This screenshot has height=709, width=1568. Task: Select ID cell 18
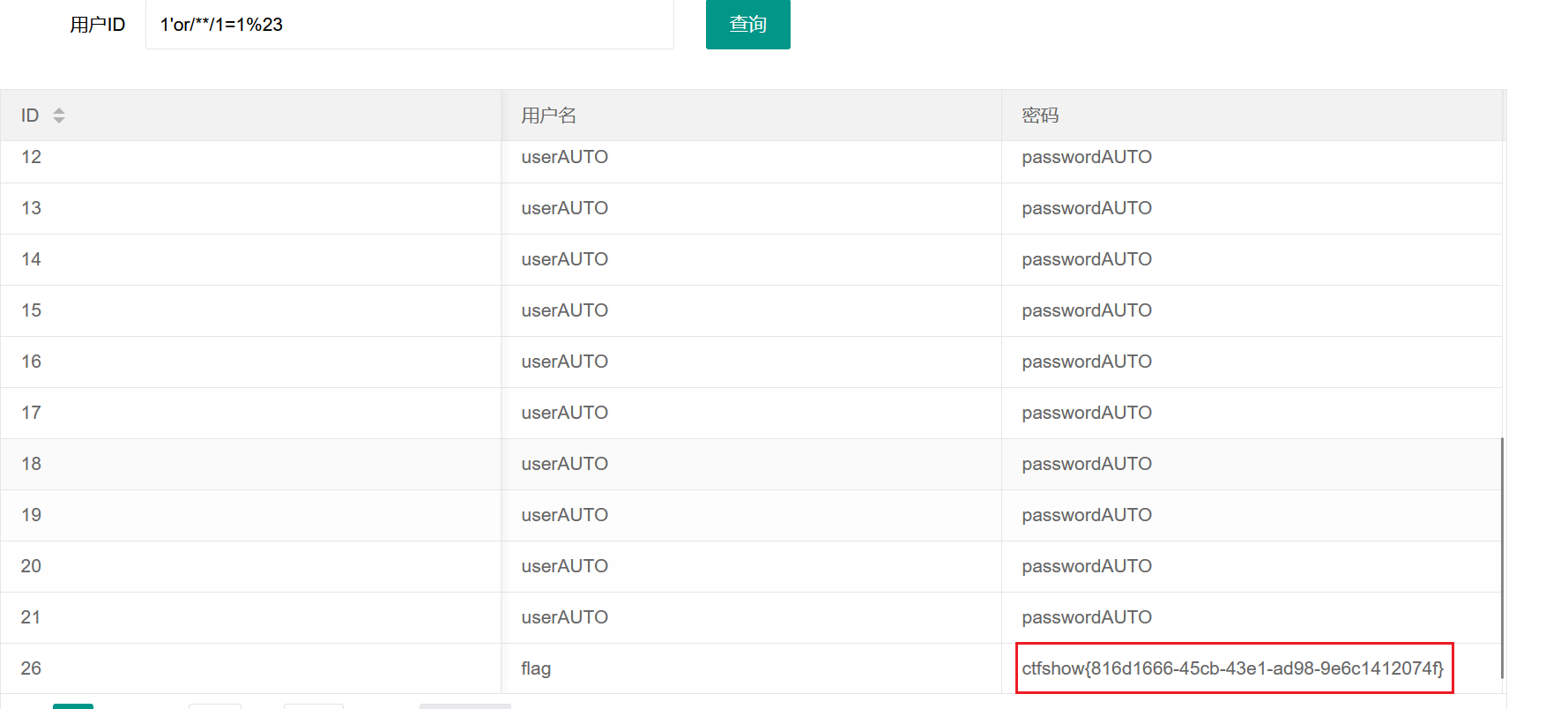tap(32, 464)
